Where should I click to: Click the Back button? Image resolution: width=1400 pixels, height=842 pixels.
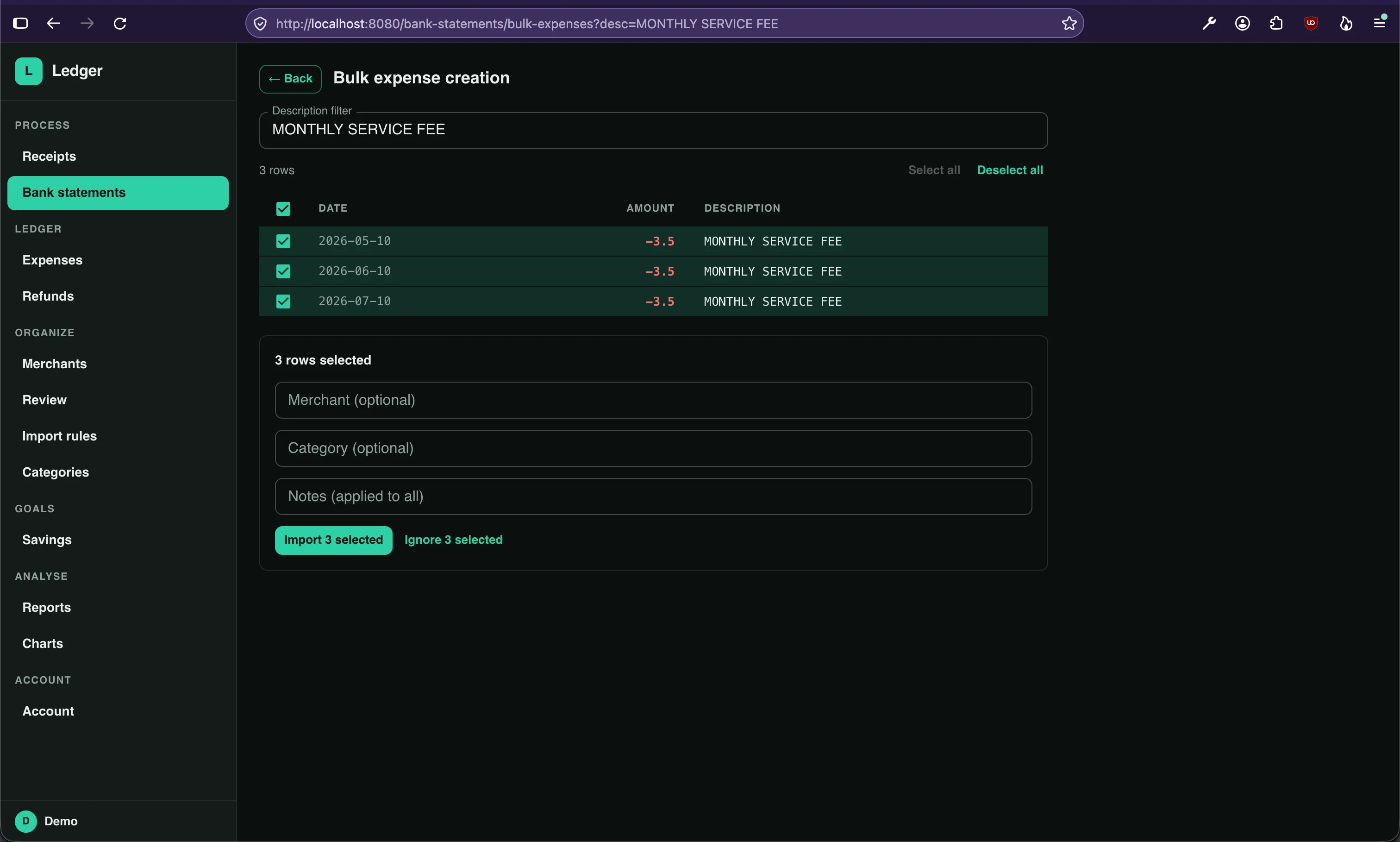tap(290, 79)
